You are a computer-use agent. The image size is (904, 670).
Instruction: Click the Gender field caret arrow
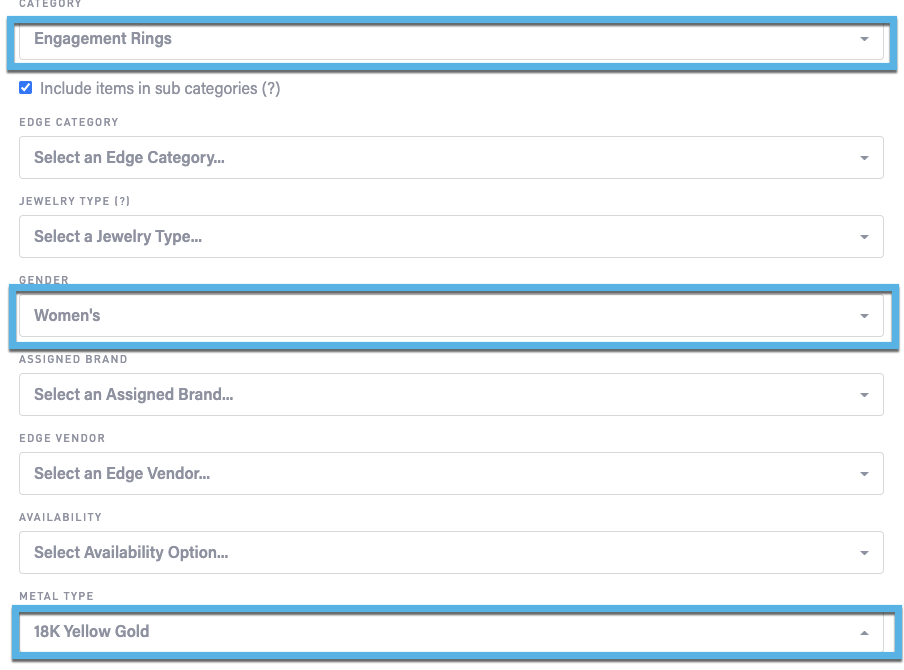863,316
